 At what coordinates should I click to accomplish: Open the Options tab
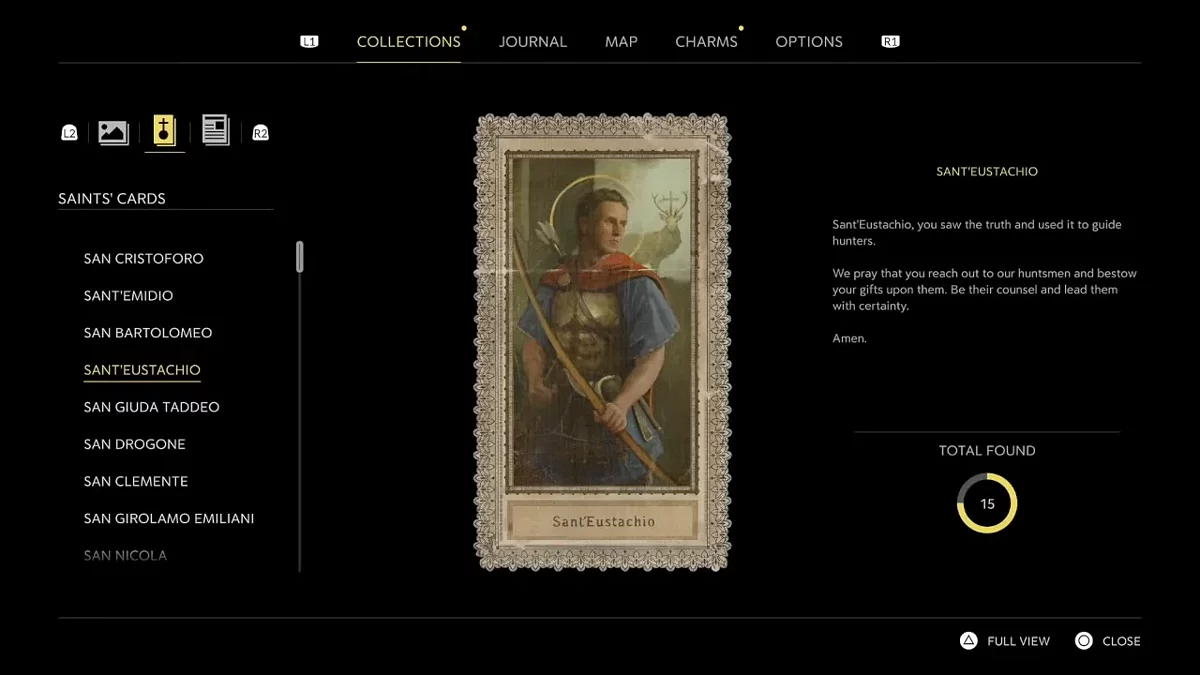coord(809,42)
